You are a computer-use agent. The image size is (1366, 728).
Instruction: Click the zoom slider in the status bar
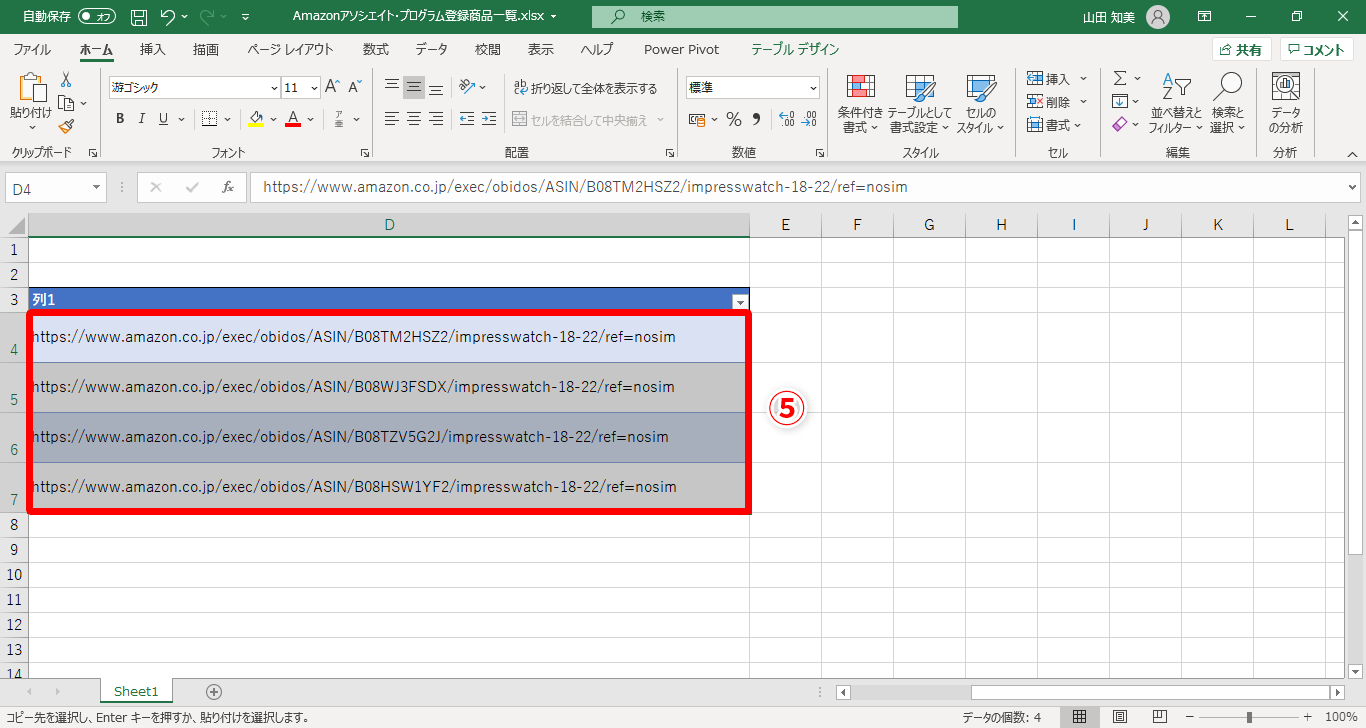tap(1250, 717)
